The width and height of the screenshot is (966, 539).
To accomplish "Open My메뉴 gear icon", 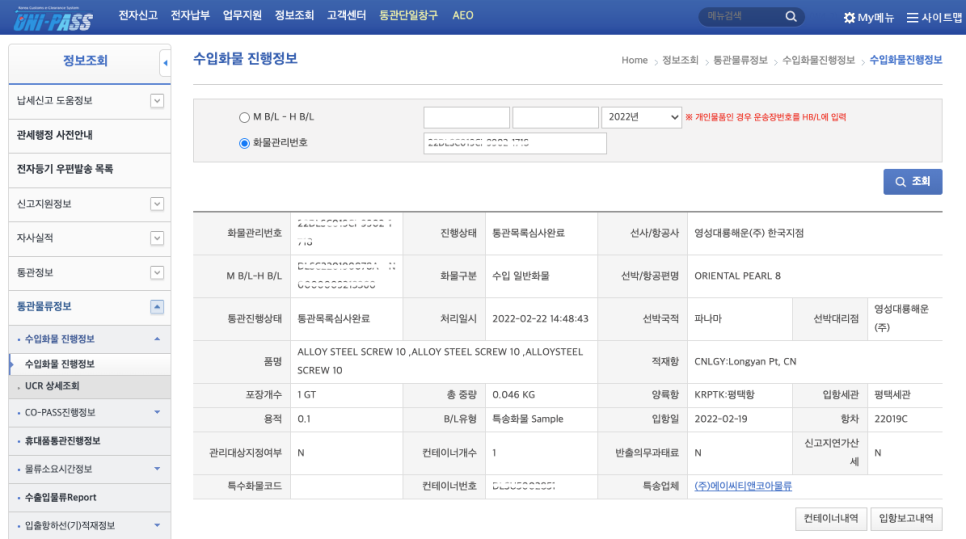I will pyautogui.click(x=849, y=18).
